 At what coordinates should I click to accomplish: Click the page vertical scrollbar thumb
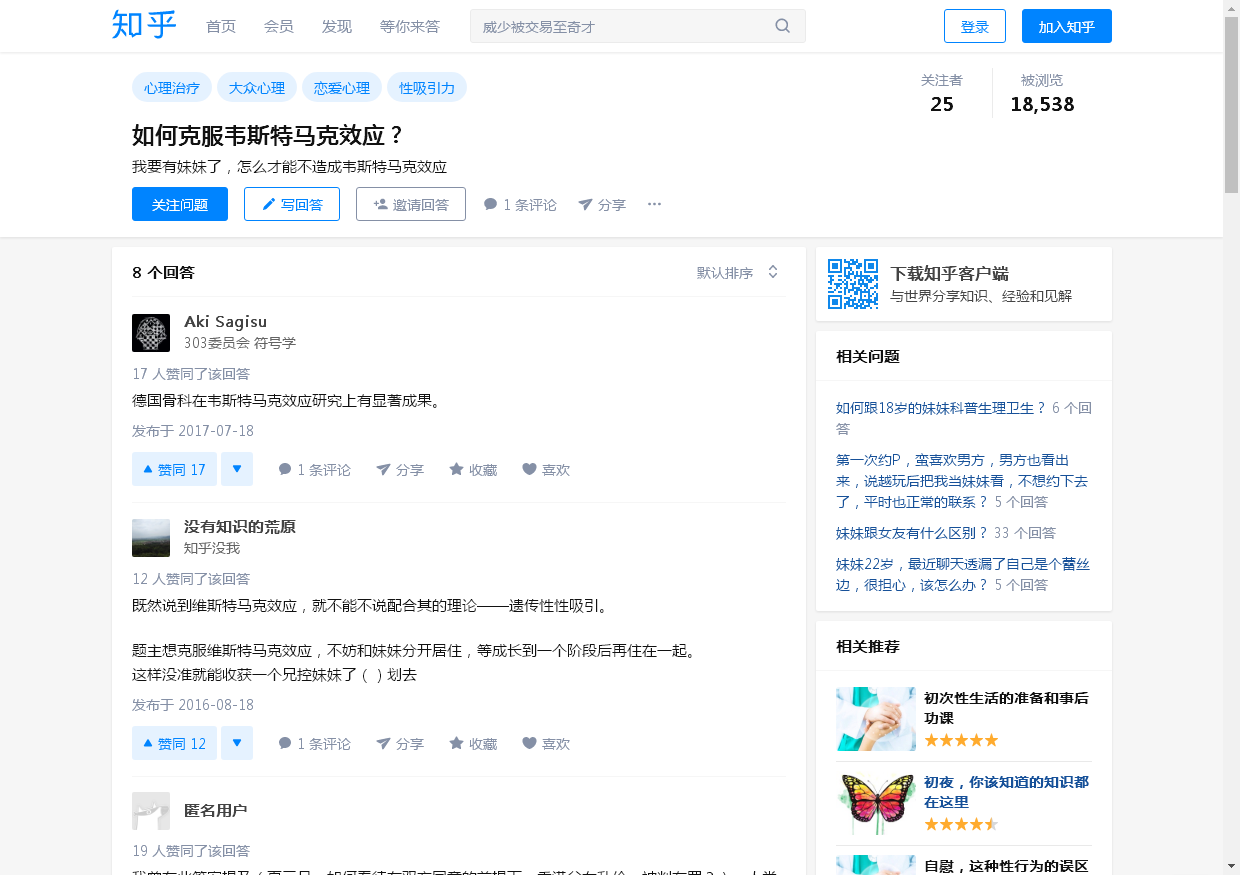[x=1231, y=105]
